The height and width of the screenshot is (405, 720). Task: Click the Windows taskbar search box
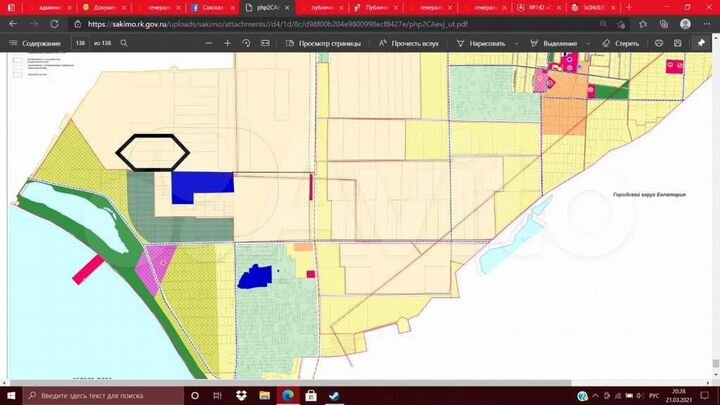point(103,395)
